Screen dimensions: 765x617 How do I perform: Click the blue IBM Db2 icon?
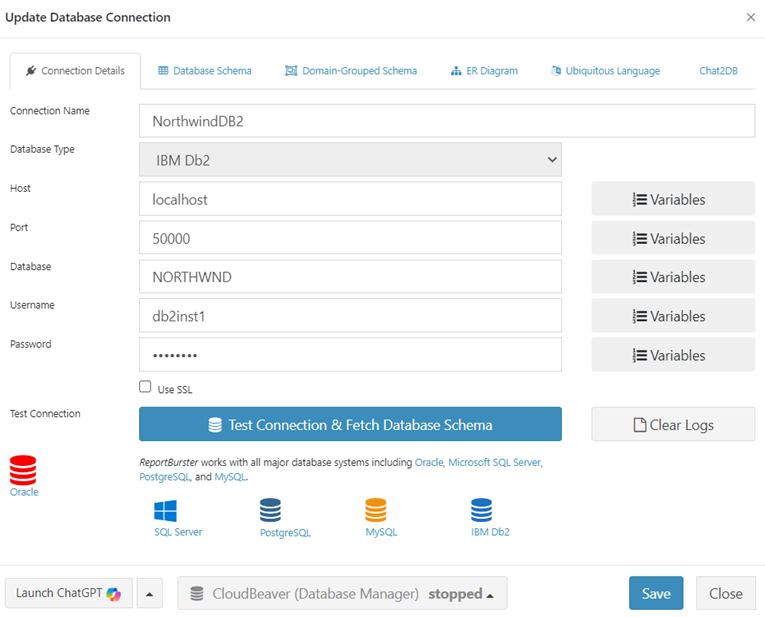pos(482,511)
